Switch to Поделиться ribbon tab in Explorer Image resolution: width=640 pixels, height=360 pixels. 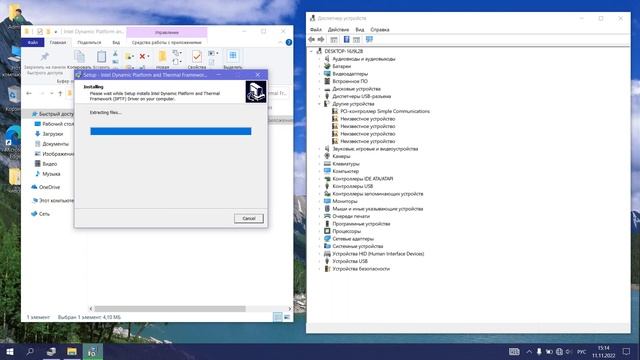[89, 42]
